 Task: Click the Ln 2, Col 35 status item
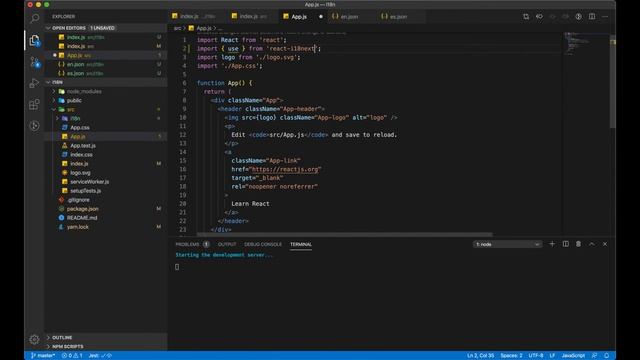(480, 356)
